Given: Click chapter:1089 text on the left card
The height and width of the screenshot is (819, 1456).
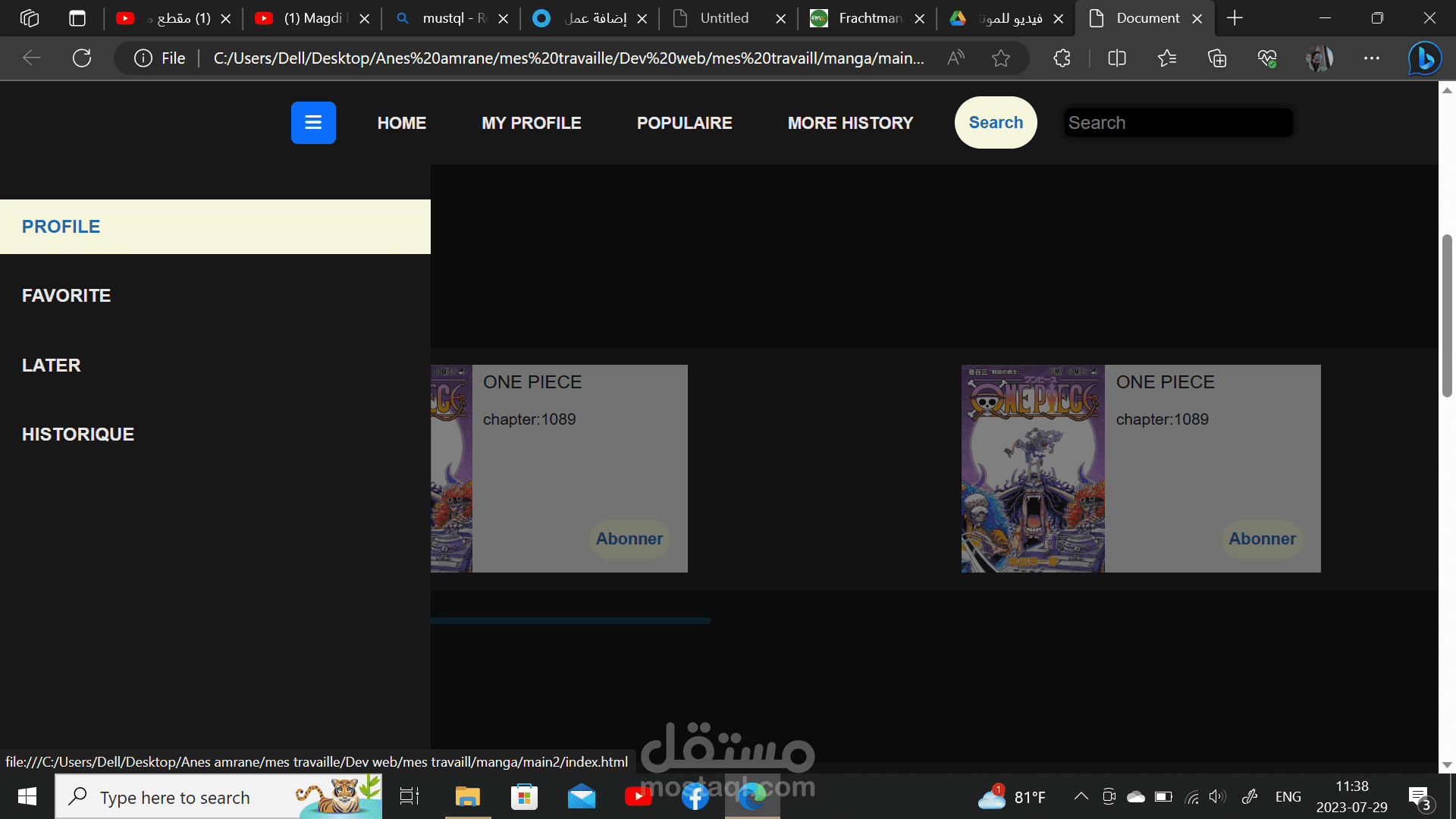Looking at the screenshot, I should tap(529, 419).
